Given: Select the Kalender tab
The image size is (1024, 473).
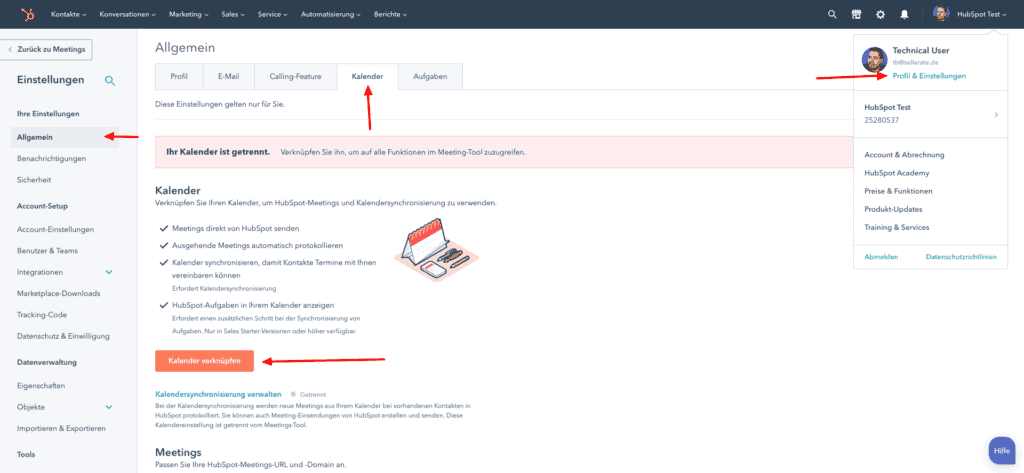Looking at the screenshot, I should tap(367, 76).
